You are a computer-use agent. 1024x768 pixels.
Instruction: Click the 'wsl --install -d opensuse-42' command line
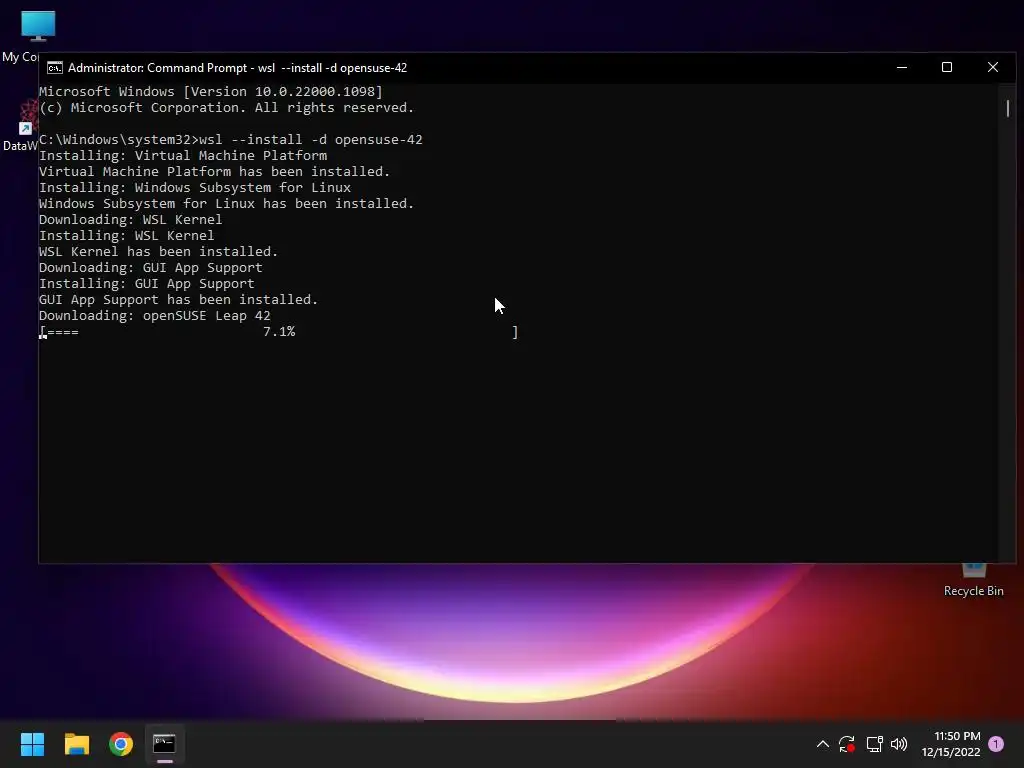231,140
